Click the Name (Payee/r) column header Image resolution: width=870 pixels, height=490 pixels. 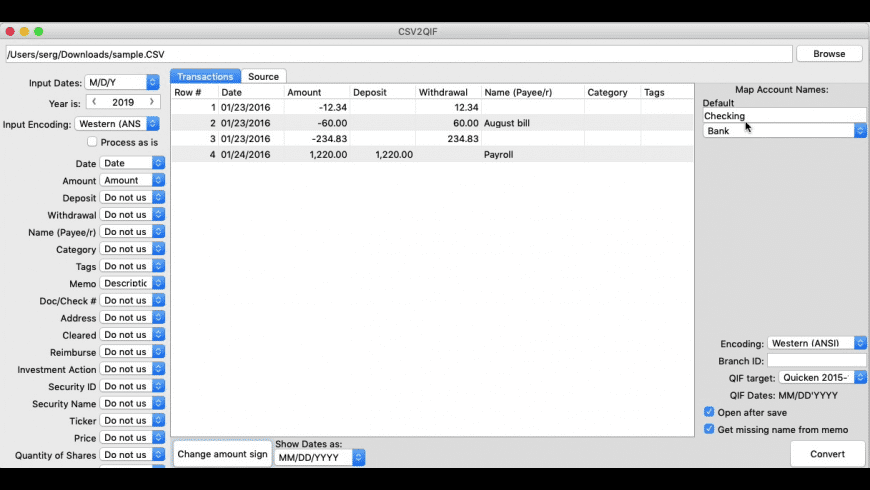[533, 92]
